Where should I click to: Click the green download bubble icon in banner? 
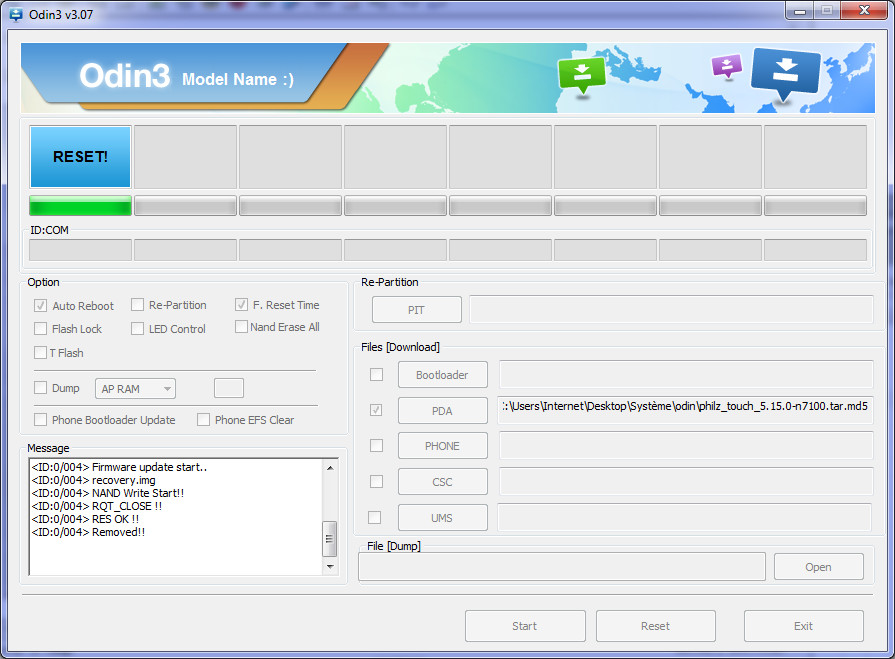(x=582, y=75)
